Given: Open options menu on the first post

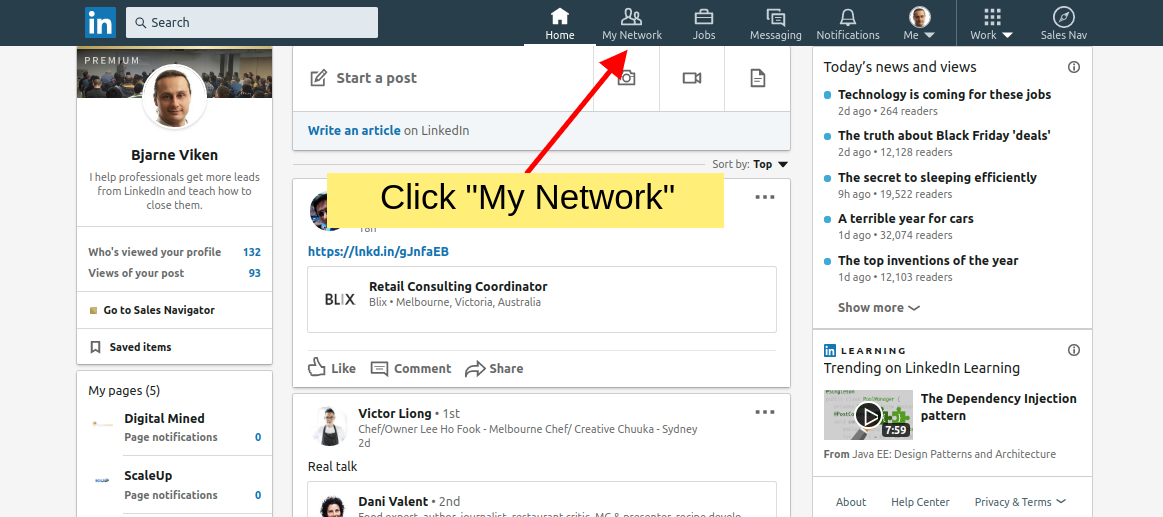Looking at the screenshot, I should click(765, 197).
